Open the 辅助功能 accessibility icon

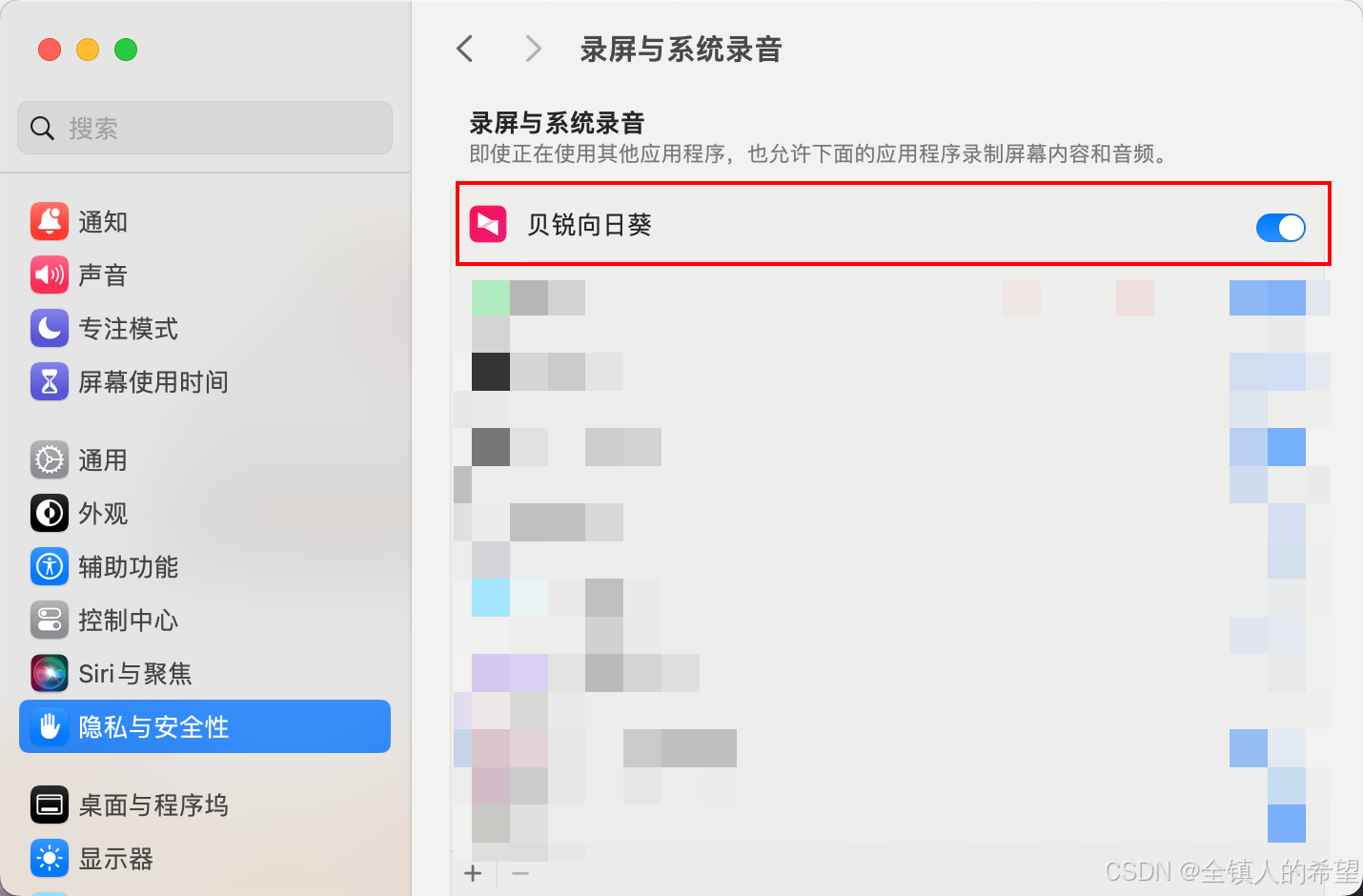50,566
